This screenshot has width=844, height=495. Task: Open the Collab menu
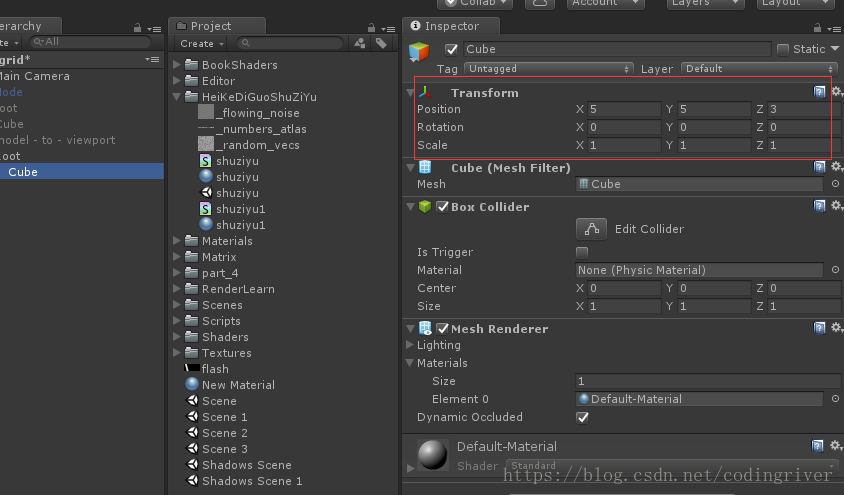tap(475, 3)
